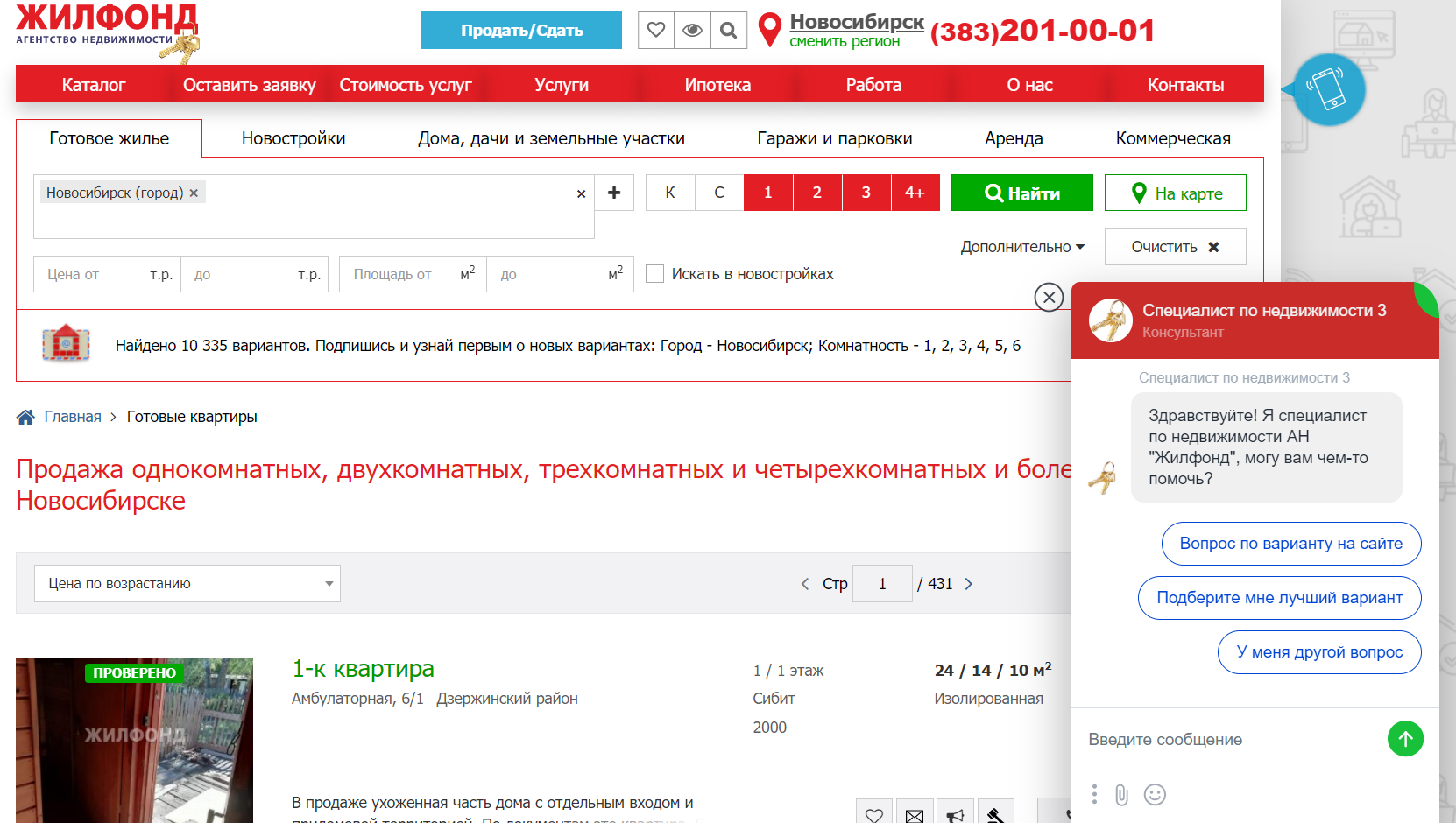
Task: Go to the next results page arrow
Action: click(x=968, y=584)
